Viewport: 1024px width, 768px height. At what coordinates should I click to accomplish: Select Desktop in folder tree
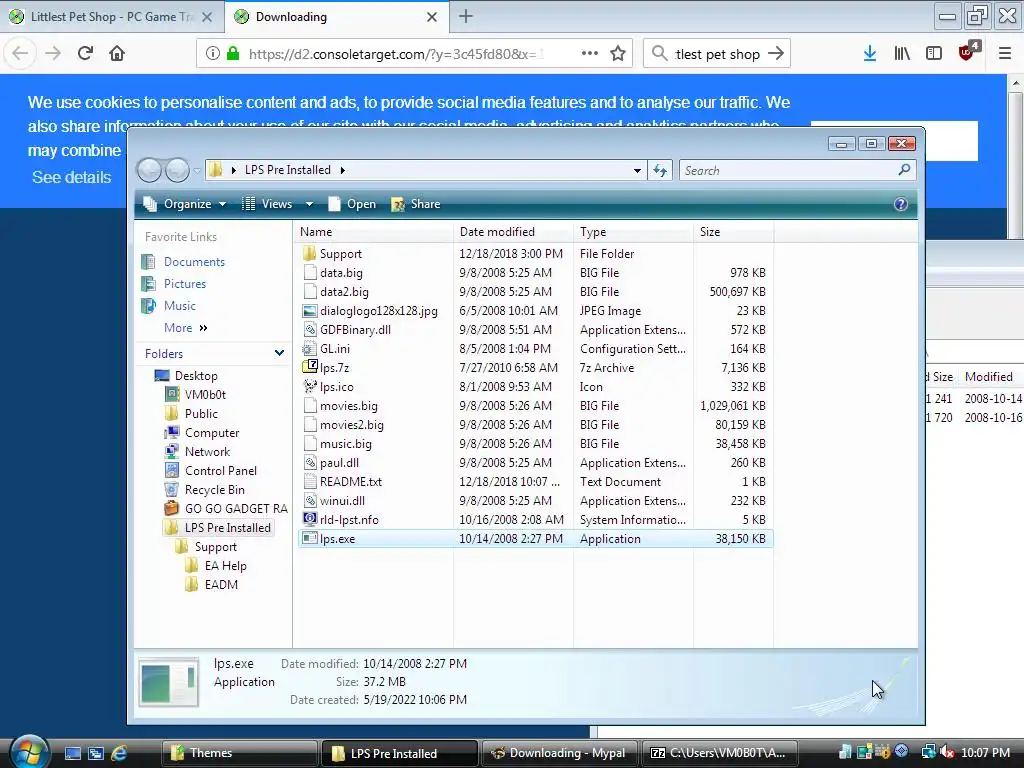click(196, 376)
